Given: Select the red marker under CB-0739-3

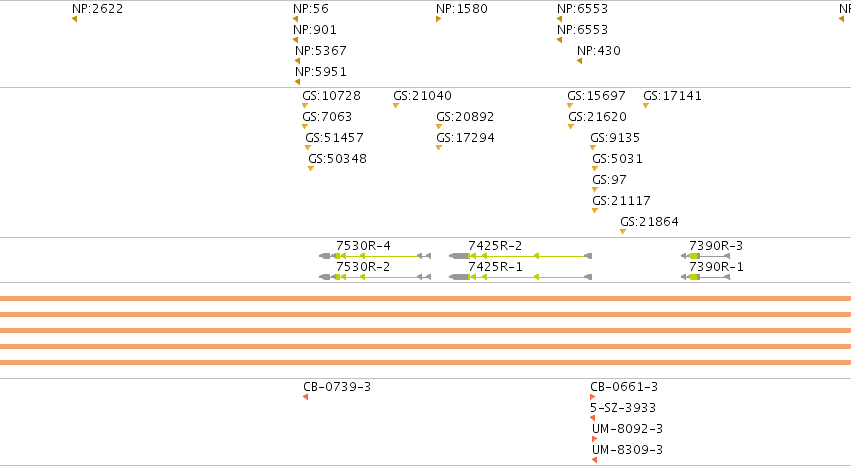Looking at the screenshot, I should [306, 397].
